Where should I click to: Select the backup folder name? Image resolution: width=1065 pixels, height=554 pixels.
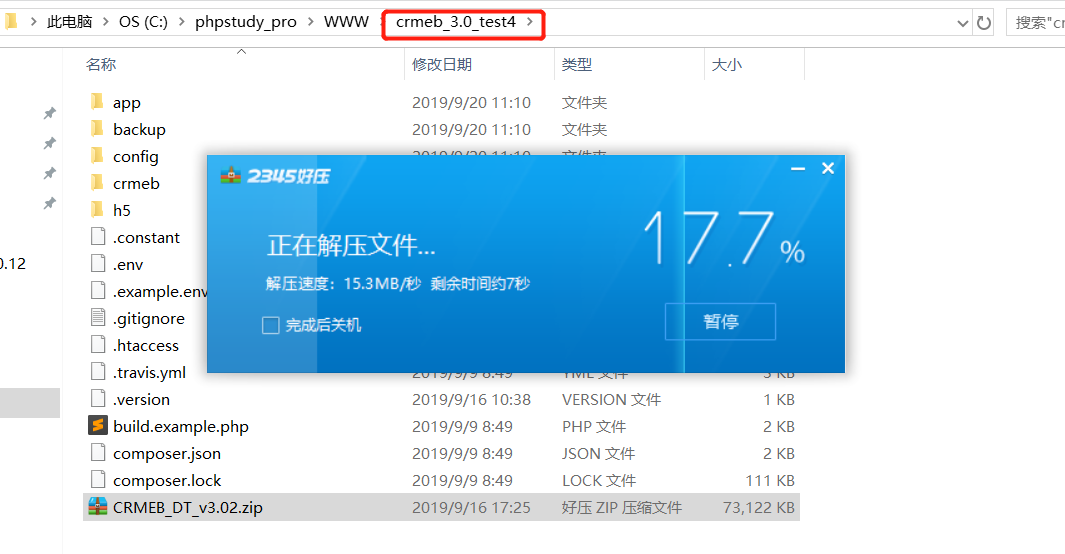click(x=139, y=130)
